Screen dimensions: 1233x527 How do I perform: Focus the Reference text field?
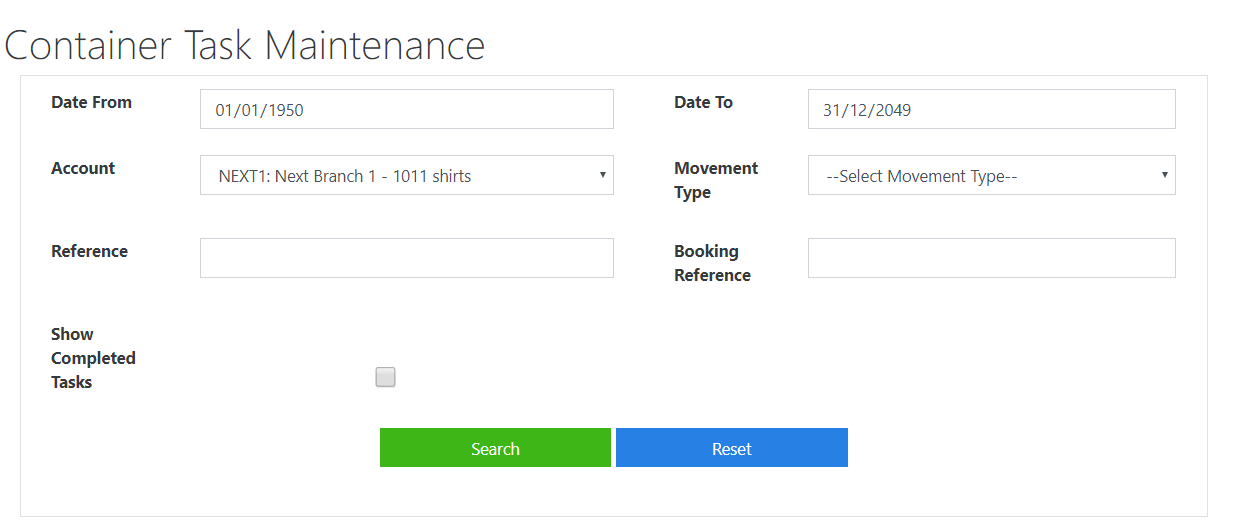406,258
